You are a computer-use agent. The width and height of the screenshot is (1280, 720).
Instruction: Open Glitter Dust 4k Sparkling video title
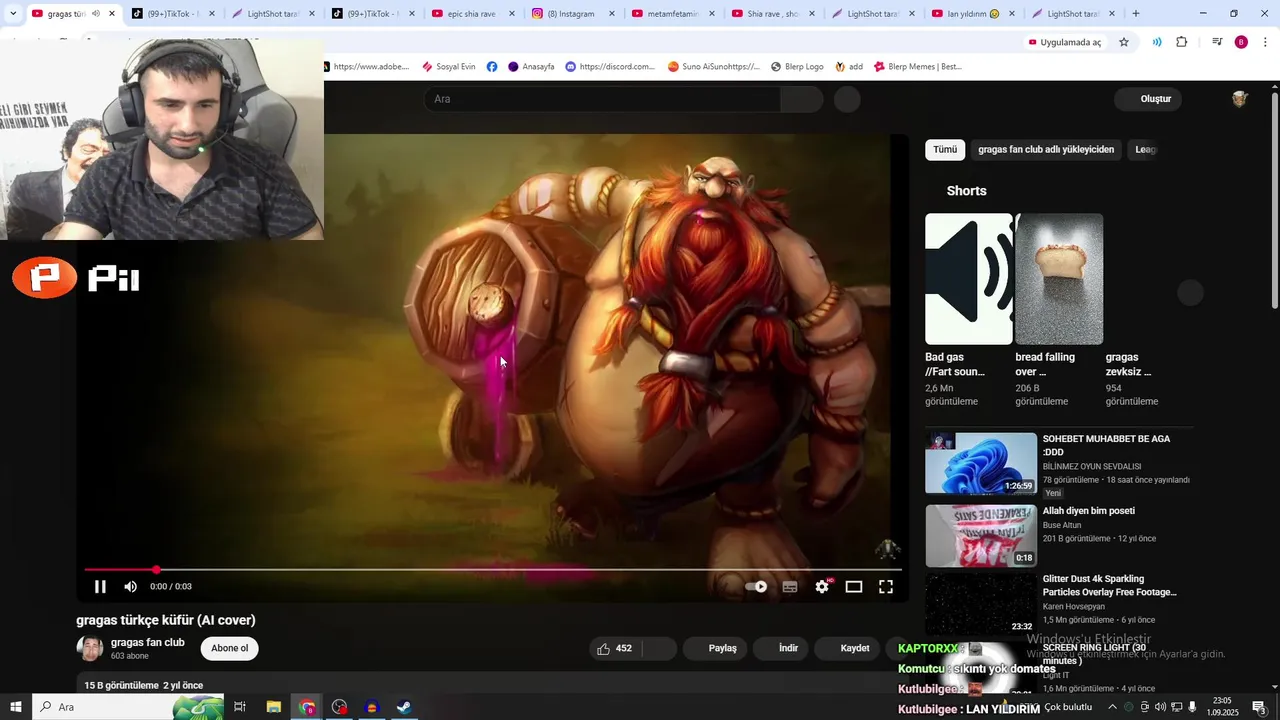1110,585
